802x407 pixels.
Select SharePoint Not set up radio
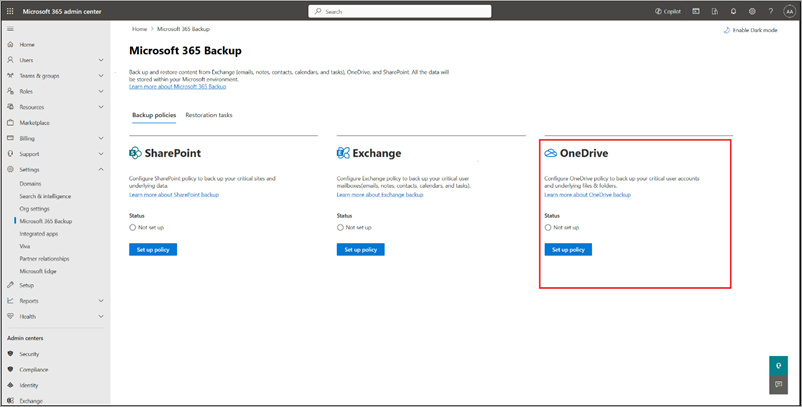(132, 228)
